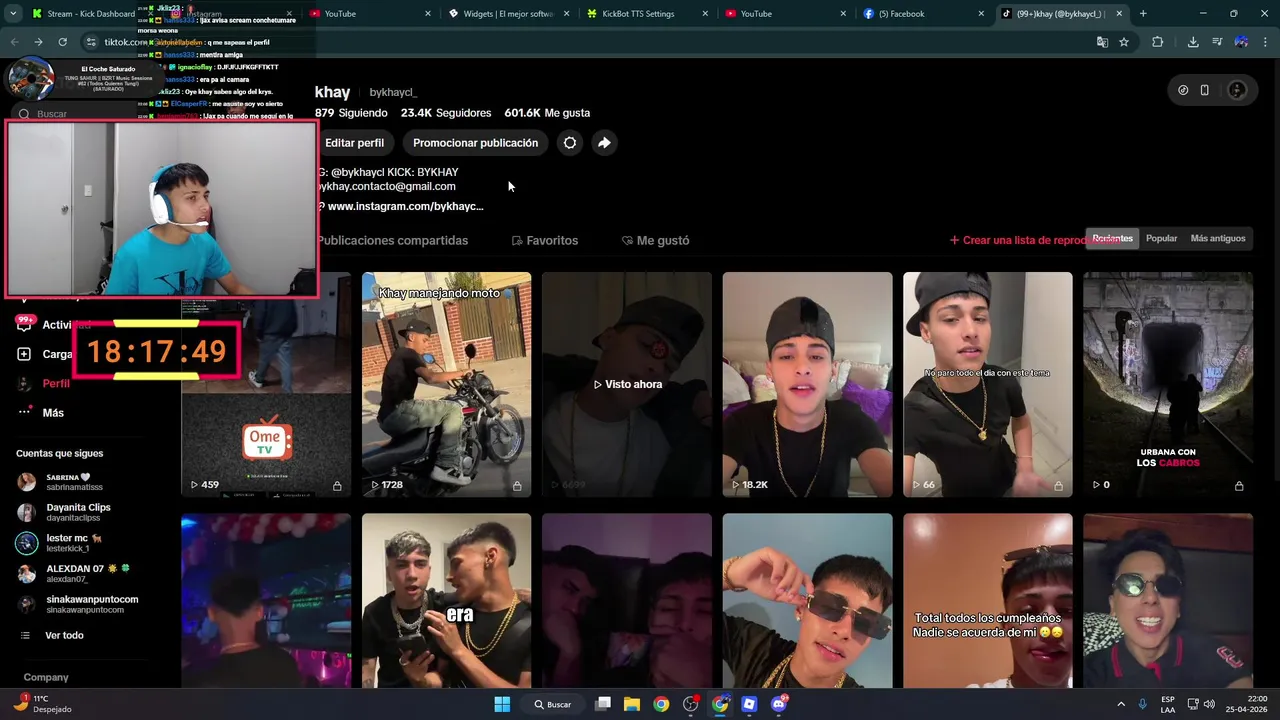Image resolution: width=1280 pixels, height=720 pixels.
Task: Open the 'Khay manejando moto' video
Action: [446, 384]
